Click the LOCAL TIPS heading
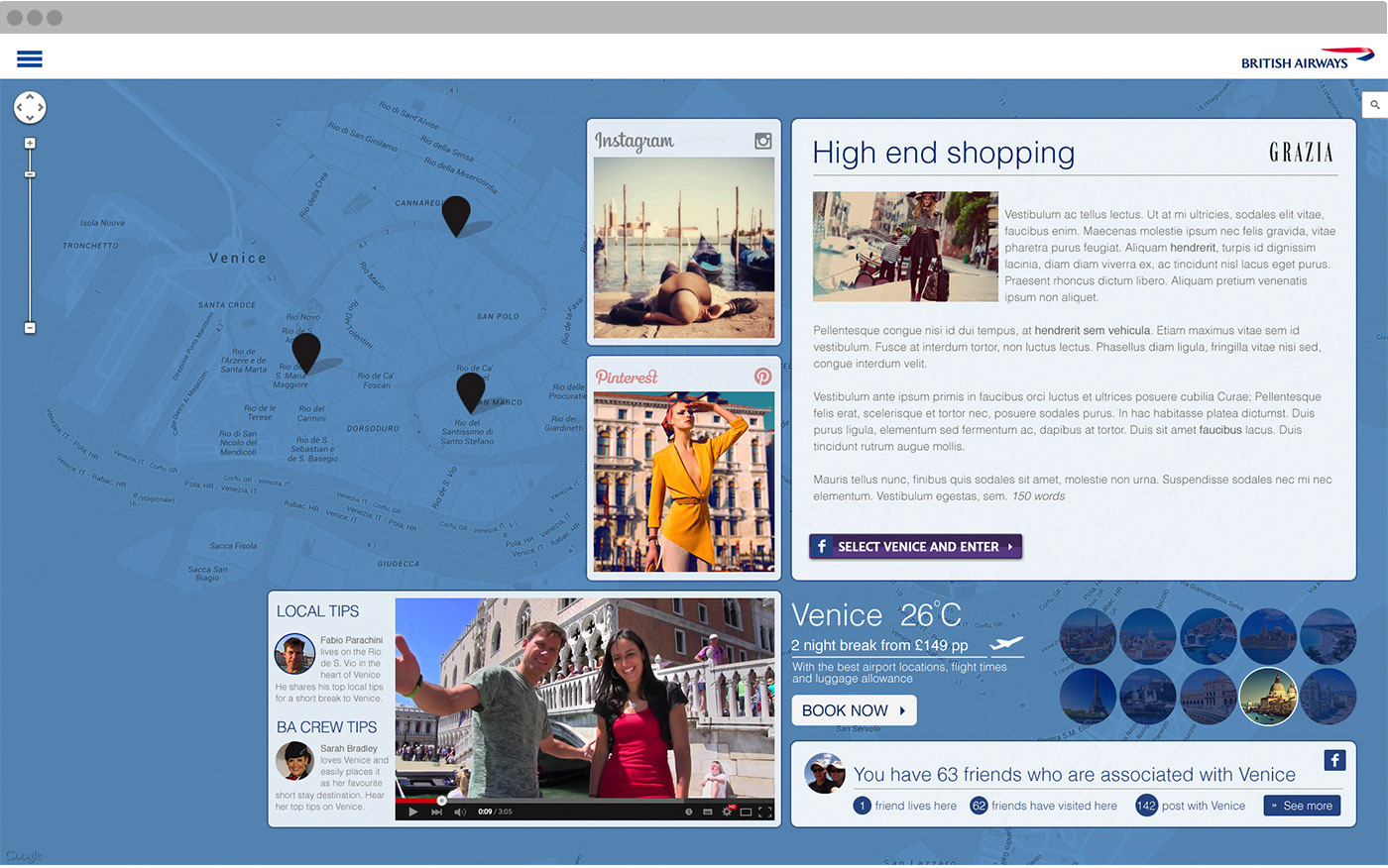 [317, 611]
